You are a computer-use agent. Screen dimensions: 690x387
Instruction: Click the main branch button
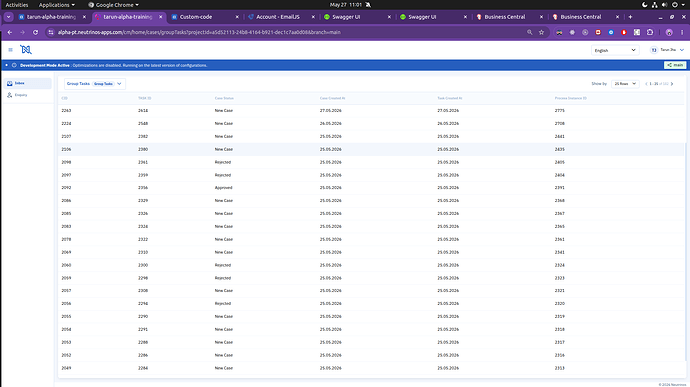pos(675,65)
